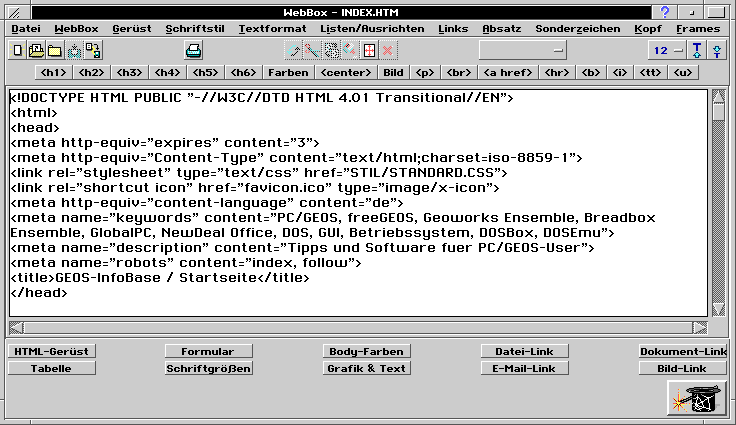Click the help question mark icon

(x=665, y=12)
